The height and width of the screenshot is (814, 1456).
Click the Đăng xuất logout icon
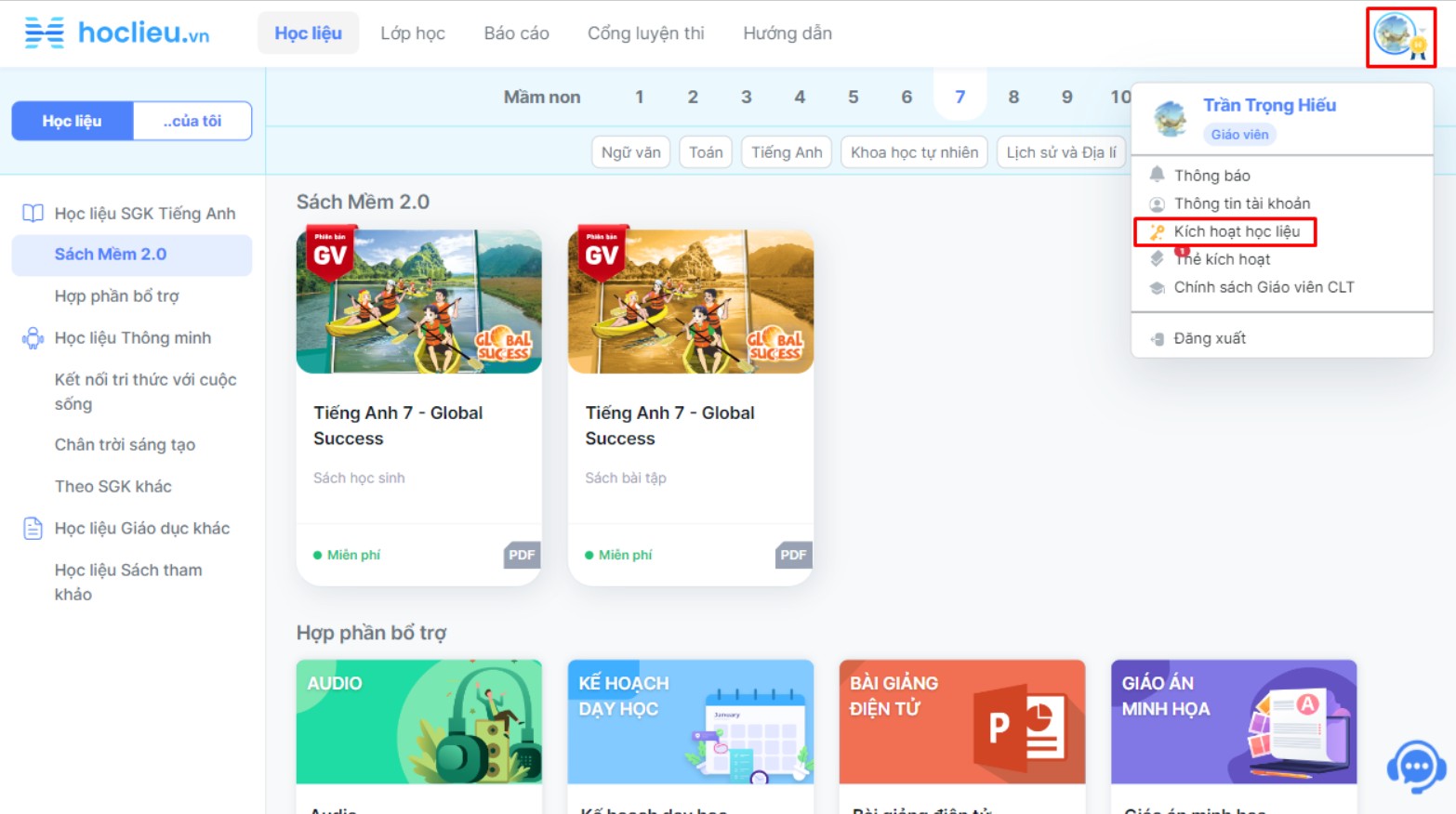click(1158, 339)
